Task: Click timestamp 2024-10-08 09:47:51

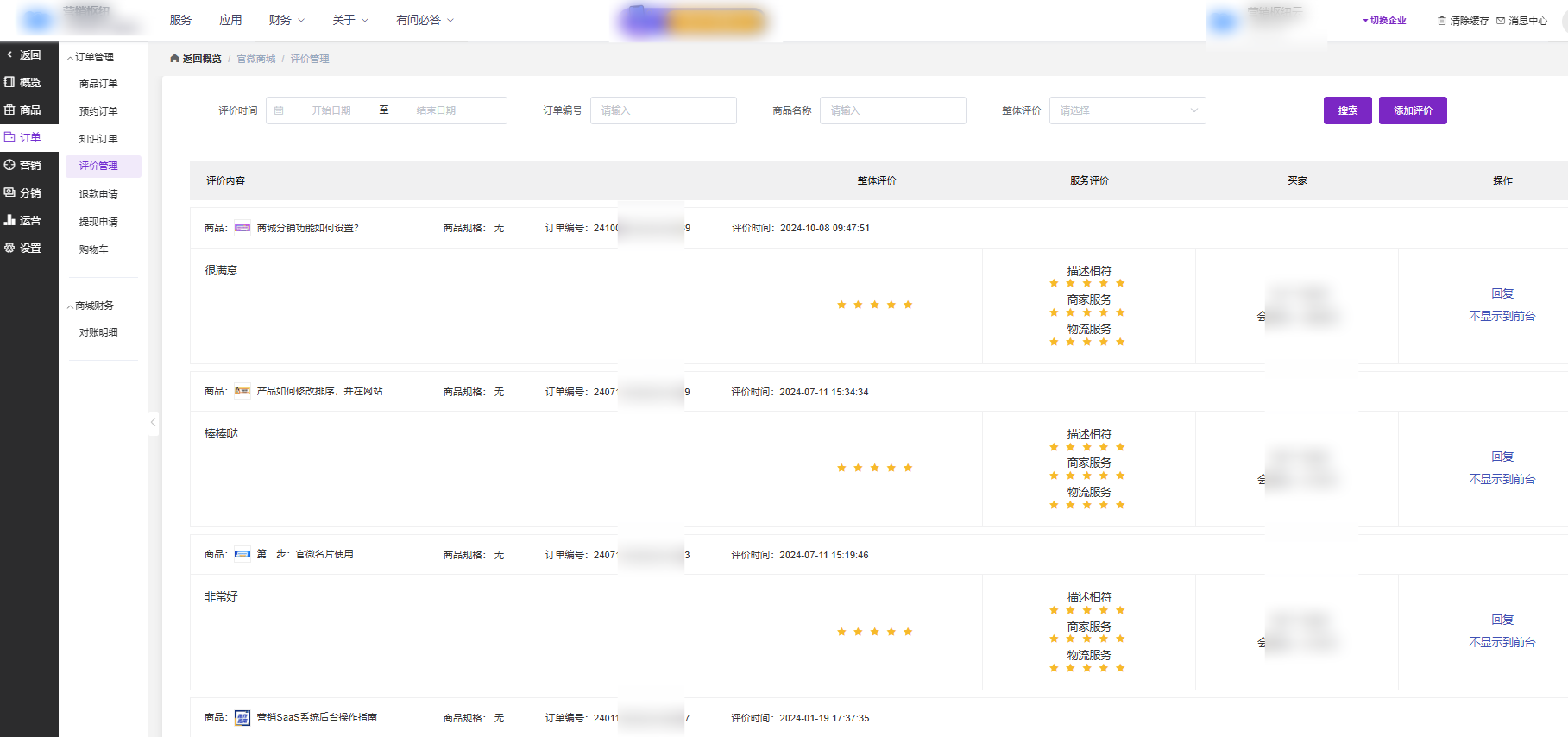Action: tap(825, 228)
